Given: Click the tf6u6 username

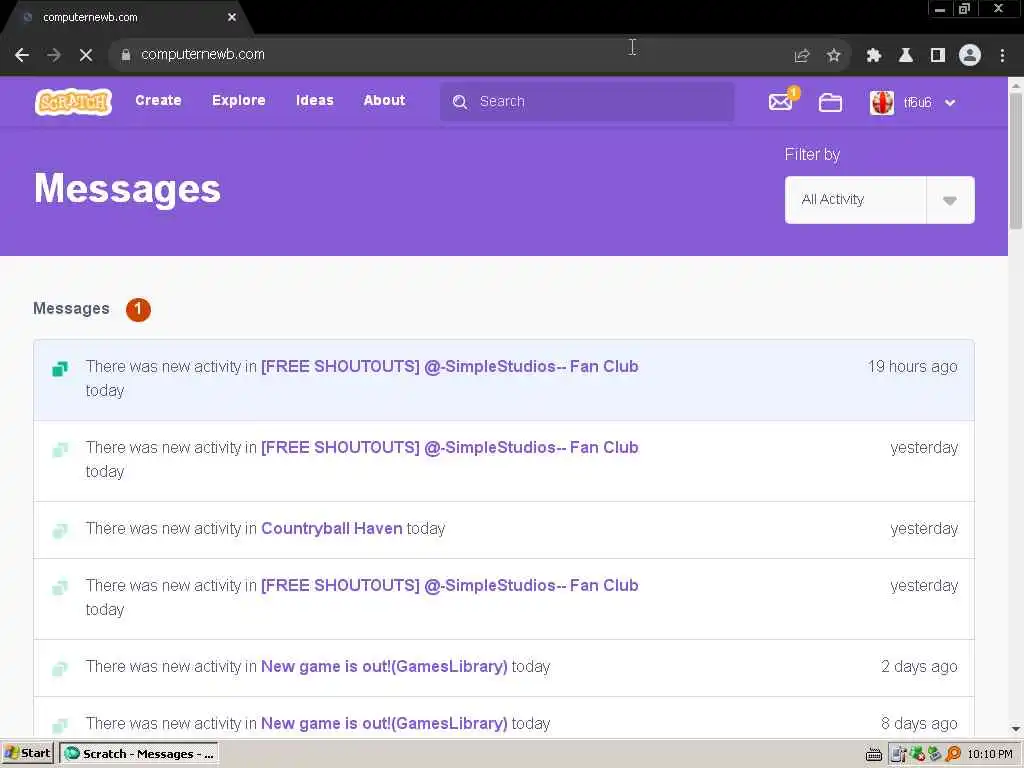Looking at the screenshot, I should pos(917,103).
